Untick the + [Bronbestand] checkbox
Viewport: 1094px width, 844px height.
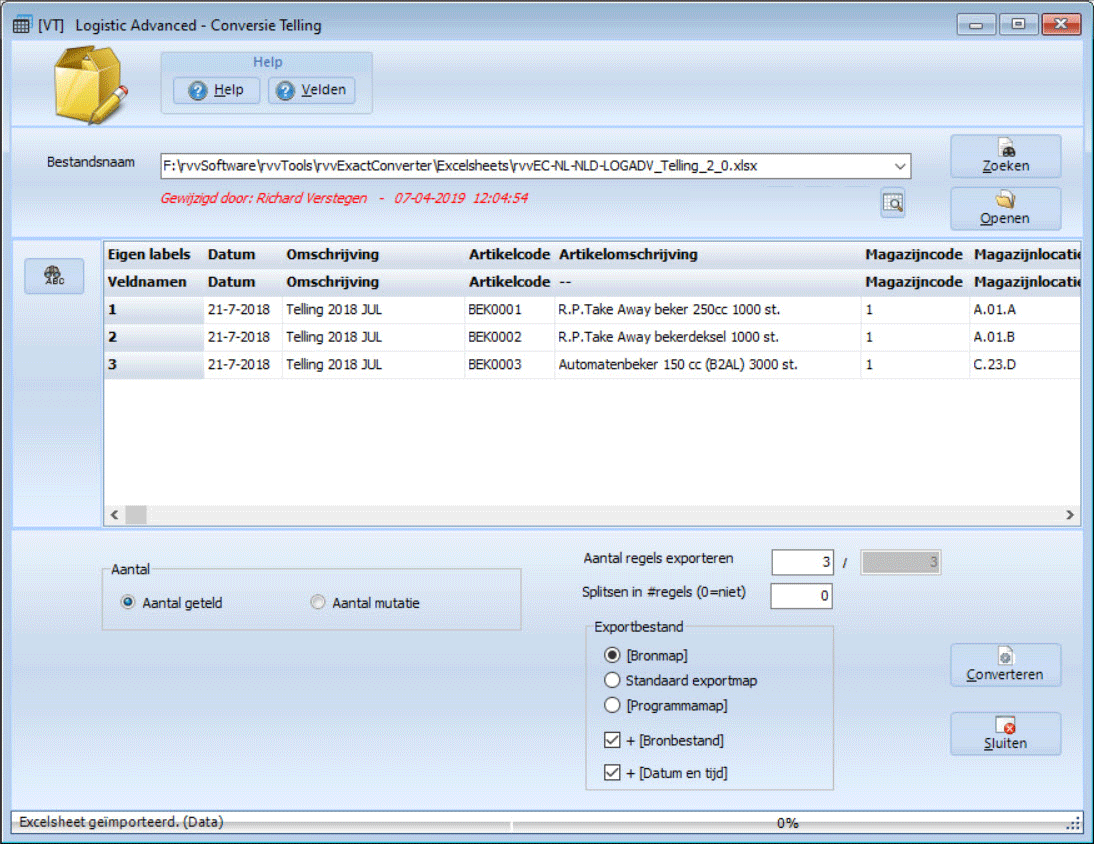point(613,741)
